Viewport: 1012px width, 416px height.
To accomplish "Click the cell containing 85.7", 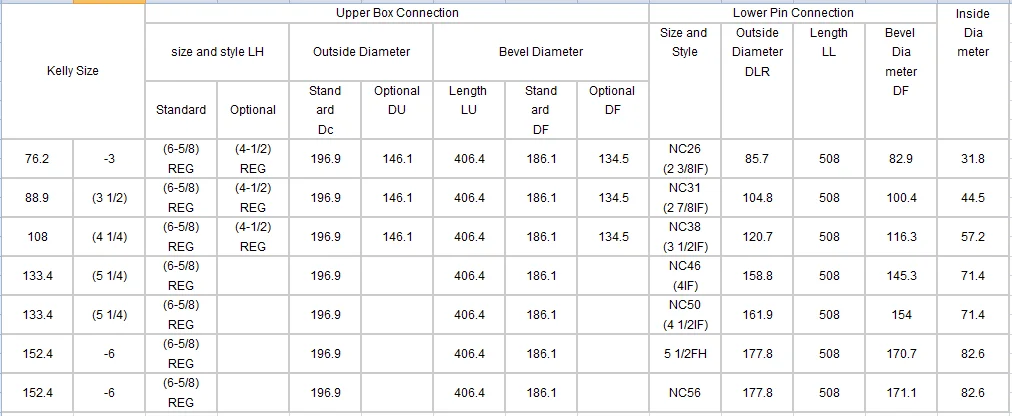I will click(x=757, y=158).
